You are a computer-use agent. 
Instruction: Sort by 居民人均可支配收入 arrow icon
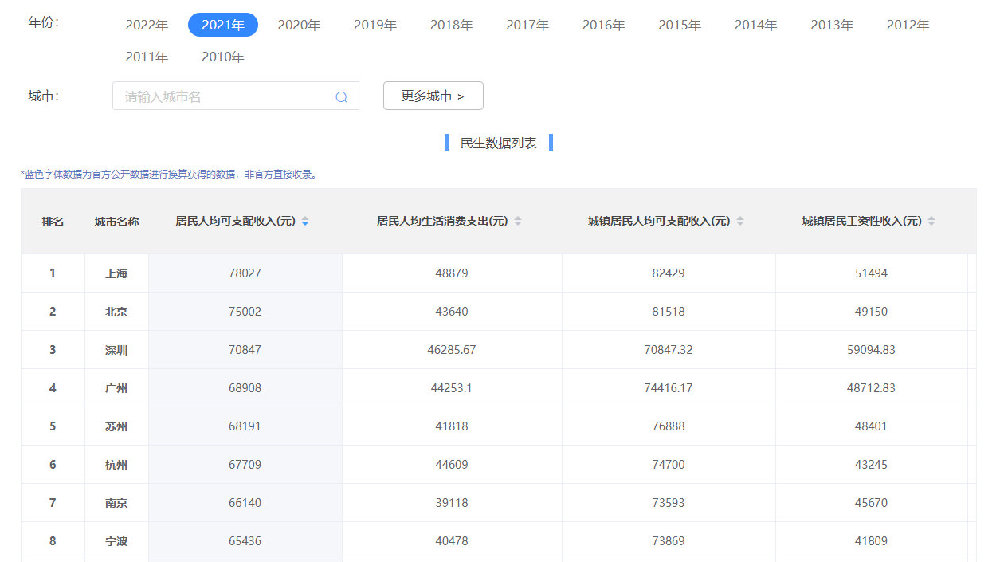point(305,221)
